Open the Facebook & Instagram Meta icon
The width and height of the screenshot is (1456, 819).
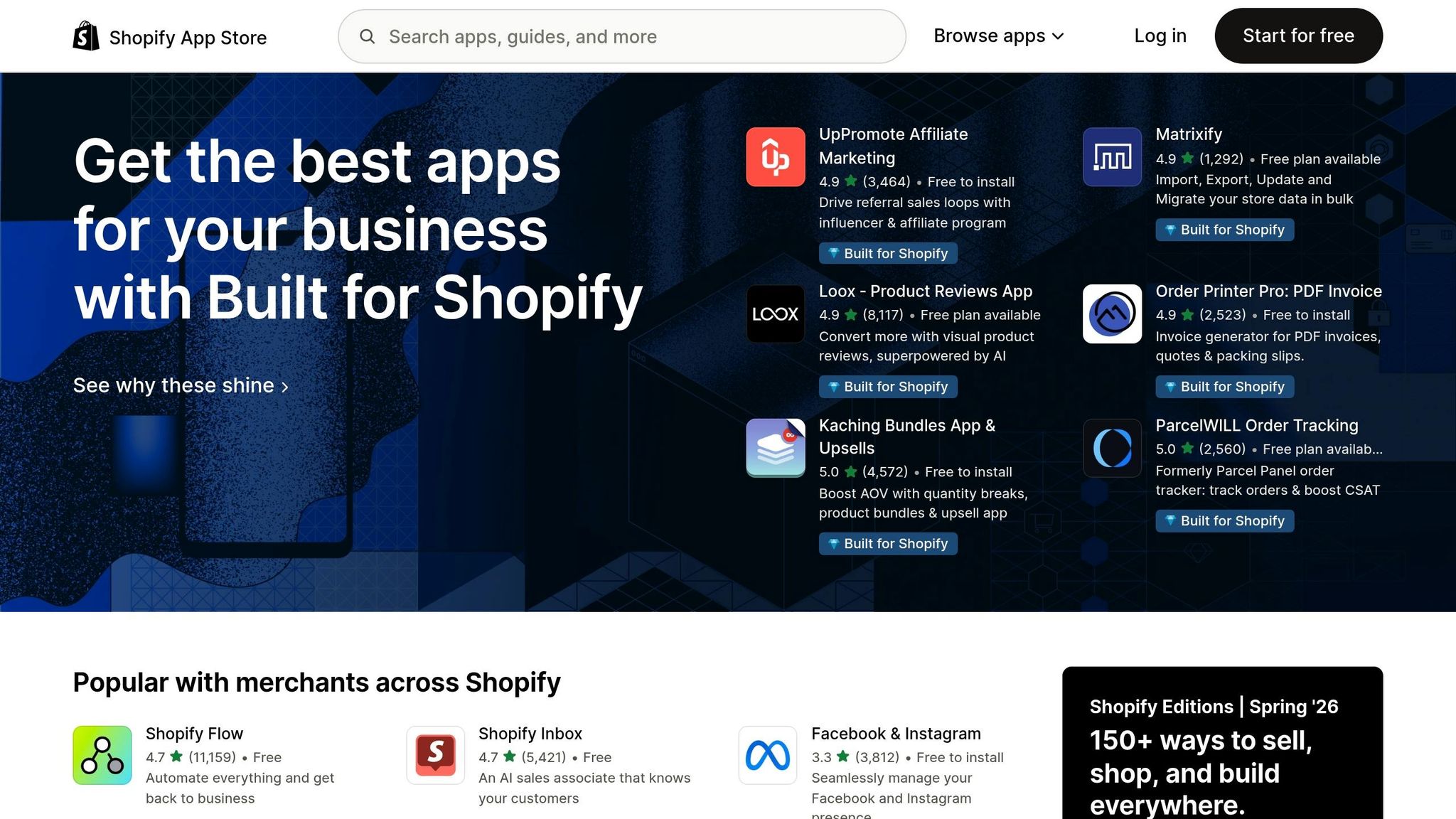[x=768, y=755]
